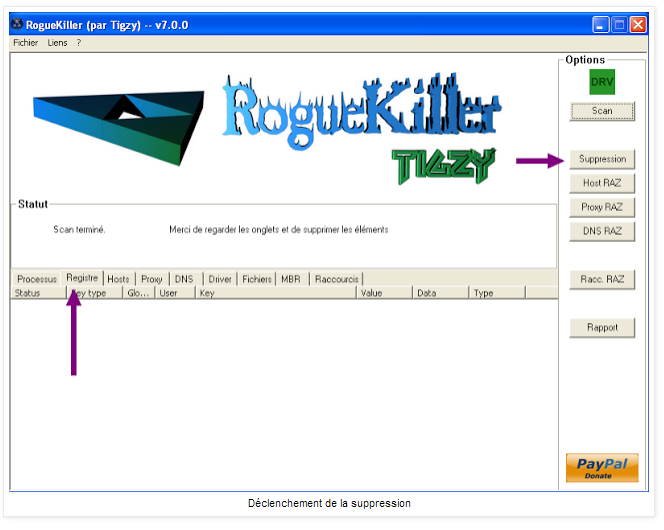Sort by the Key column header
664x530 pixels.
[276, 293]
